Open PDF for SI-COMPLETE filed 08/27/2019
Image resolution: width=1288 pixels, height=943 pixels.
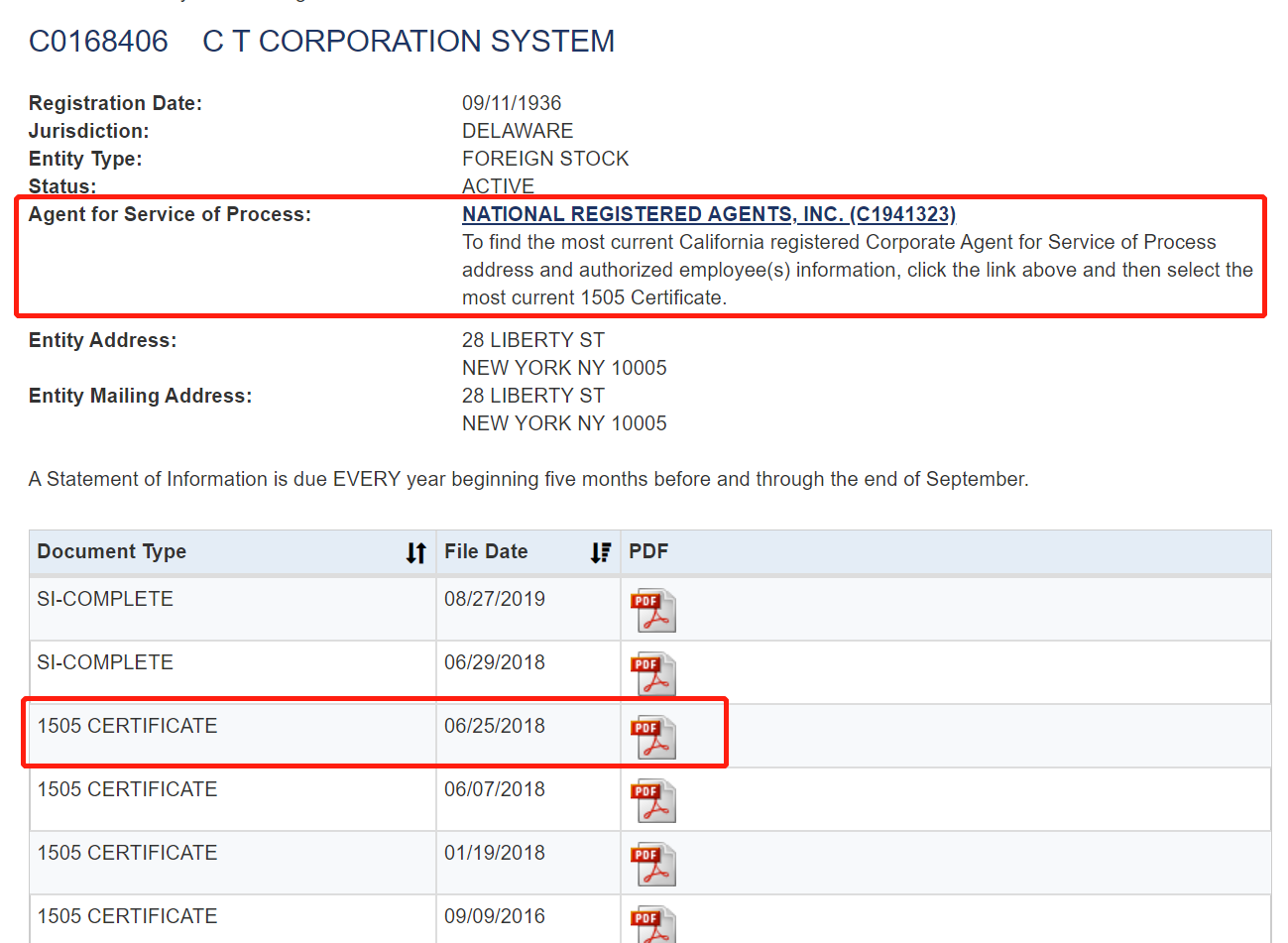point(653,611)
